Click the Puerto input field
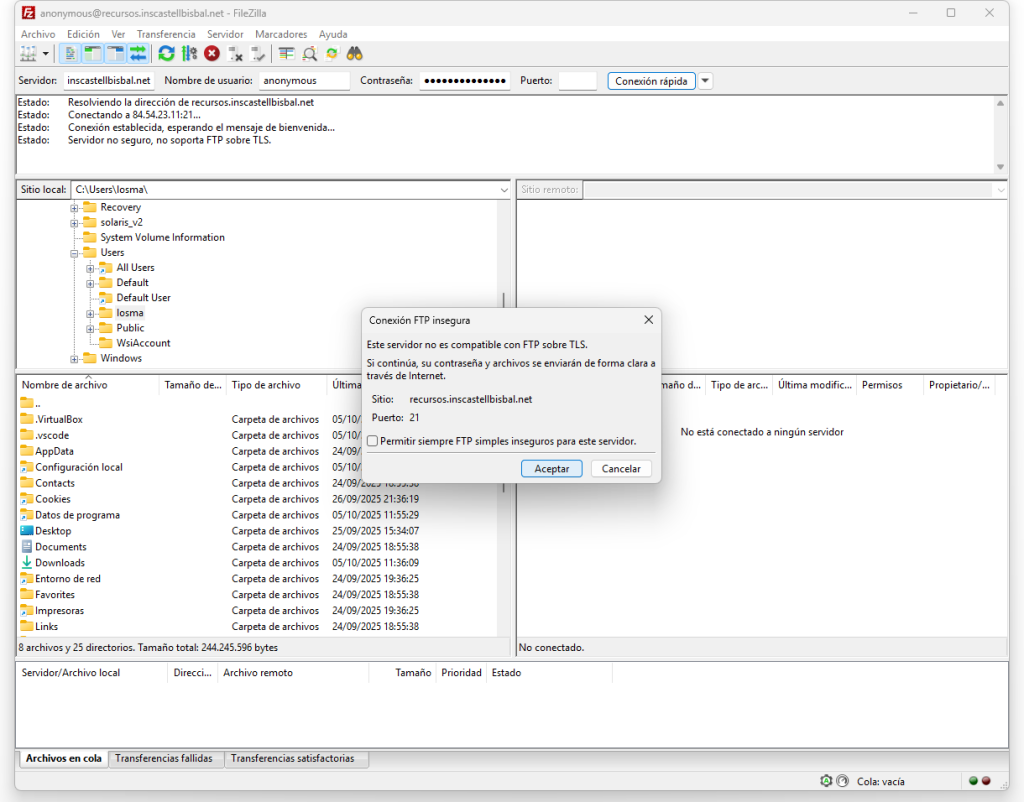The width and height of the screenshot is (1024, 802). (577, 81)
